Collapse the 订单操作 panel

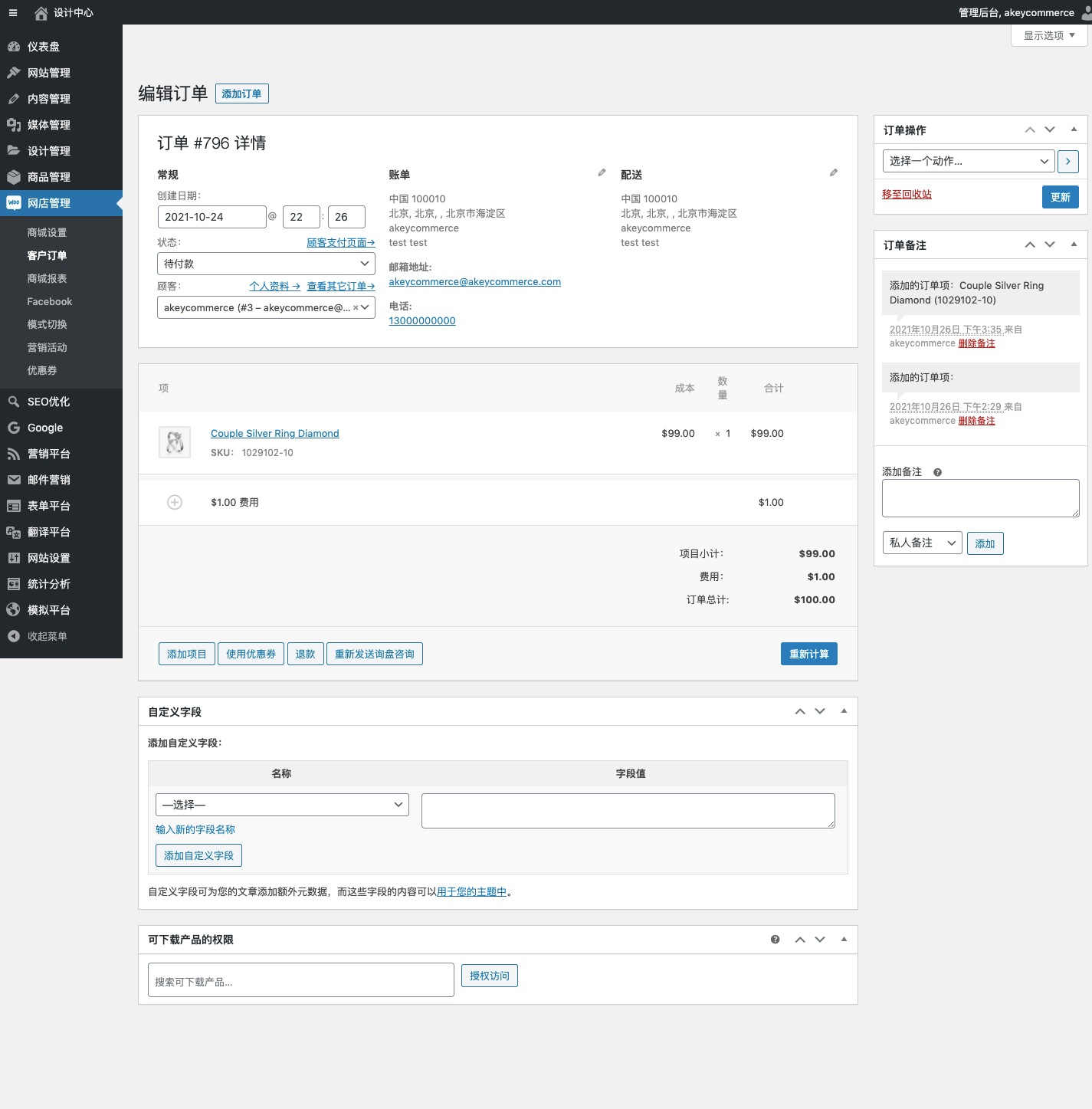pyautogui.click(x=1074, y=130)
